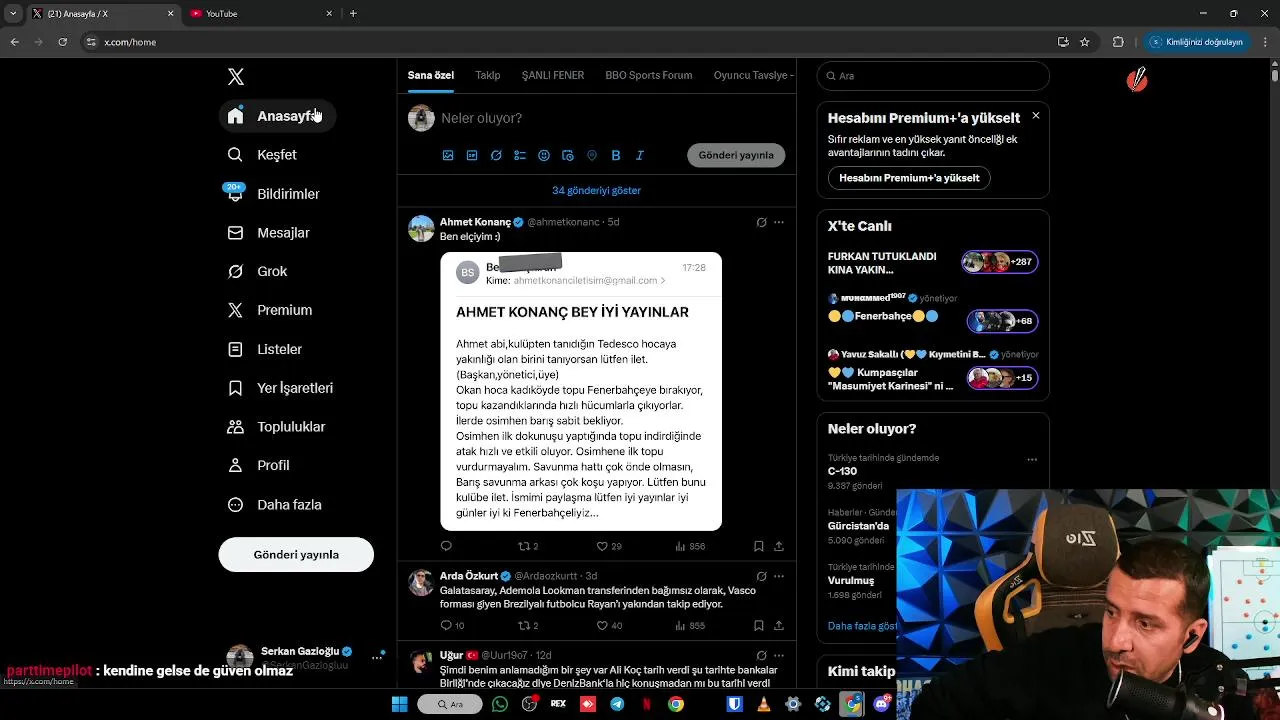
Task: Open WhatsApp from the taskbar
Action: (x=500, y=704)
